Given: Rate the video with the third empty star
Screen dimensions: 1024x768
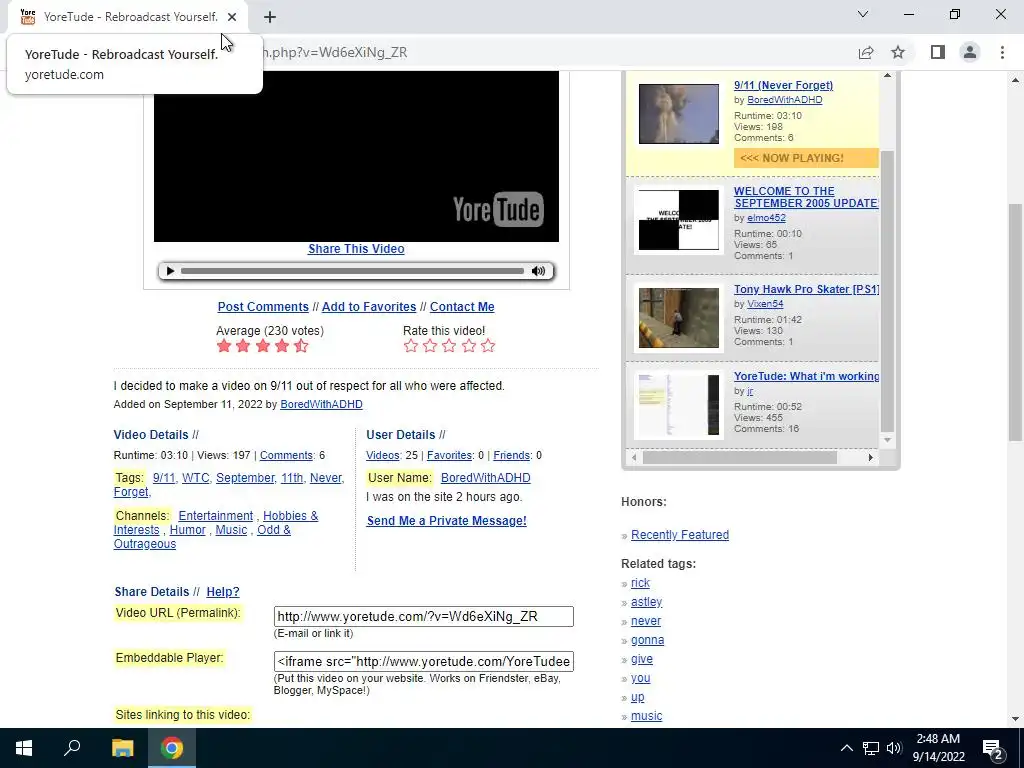Looking at the screenshot, I should (449, 346).
